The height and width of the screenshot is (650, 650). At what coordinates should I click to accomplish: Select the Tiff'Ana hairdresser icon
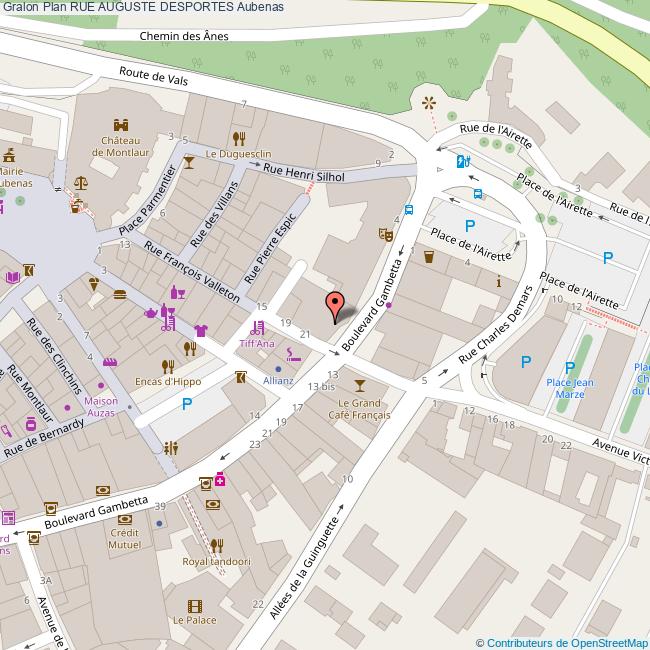(x=259, y=327)
